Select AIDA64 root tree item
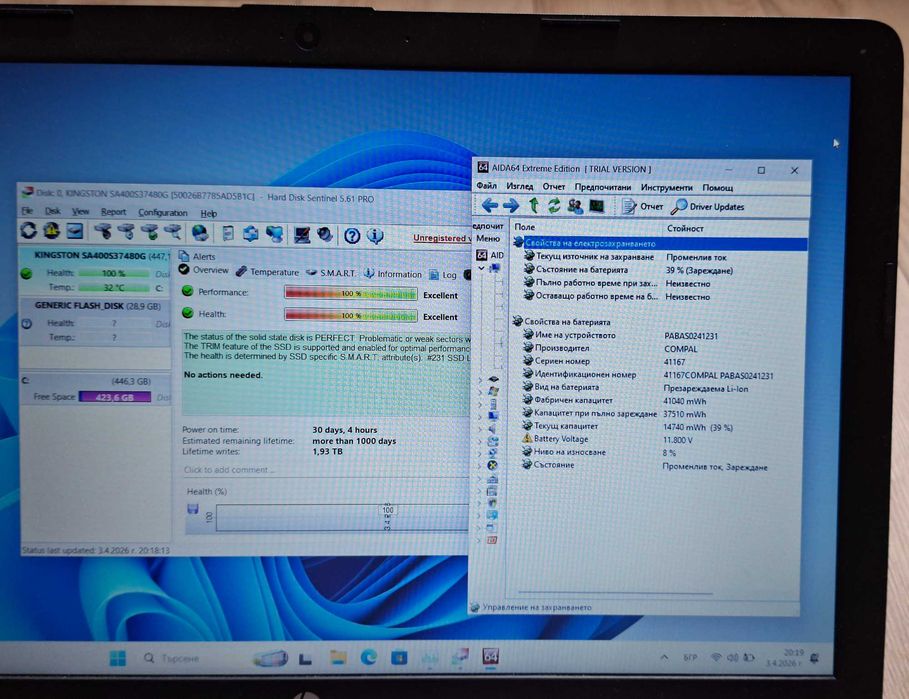909x699 pixels. pyautogui.click(x=490, y=255)
